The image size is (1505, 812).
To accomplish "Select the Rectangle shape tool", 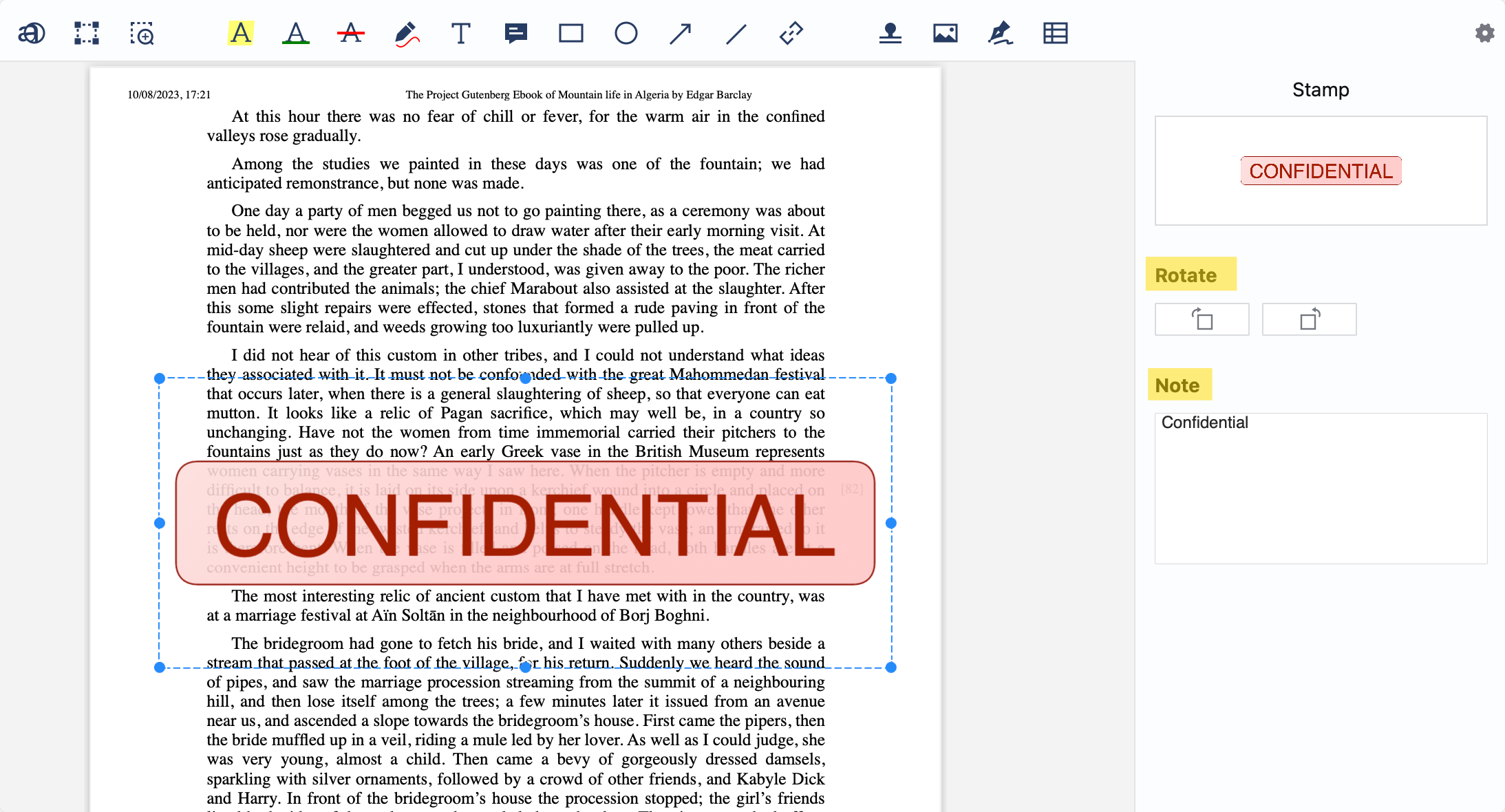I will pos(571,33).
